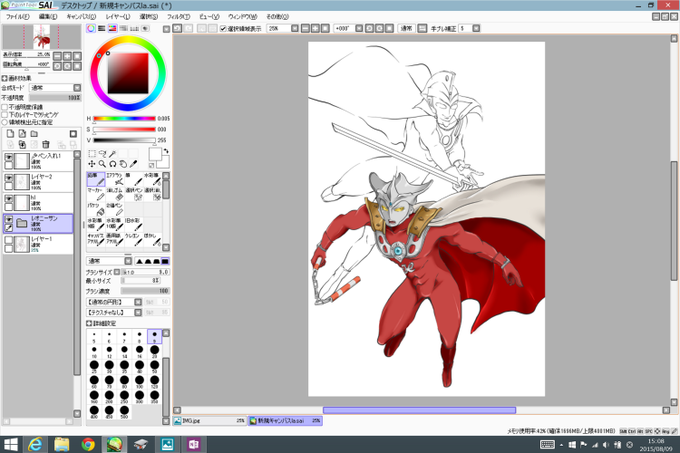Collapse the 画材効果 section

4,78
